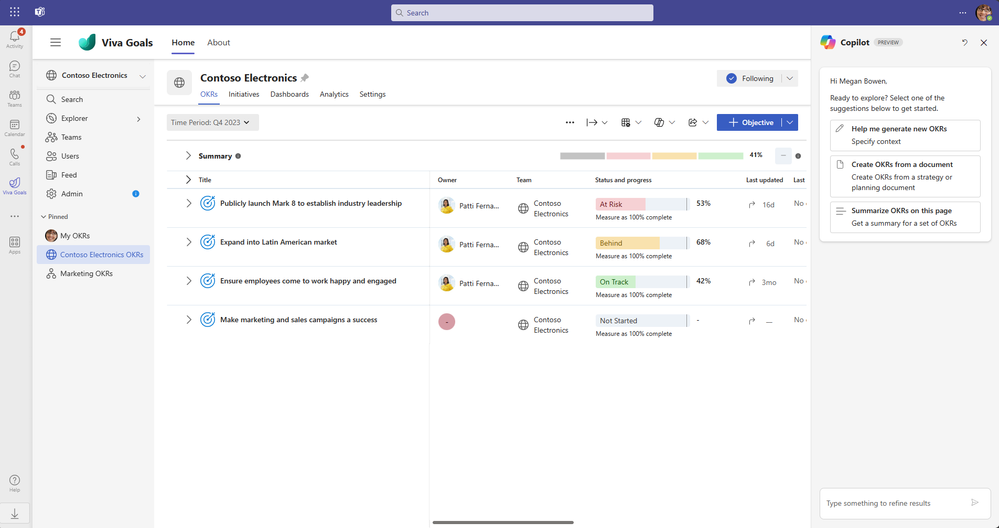The width and height of the screenshot is (999, 528).
Task: Open My OKRs pinned item
Action: [94, 236]
